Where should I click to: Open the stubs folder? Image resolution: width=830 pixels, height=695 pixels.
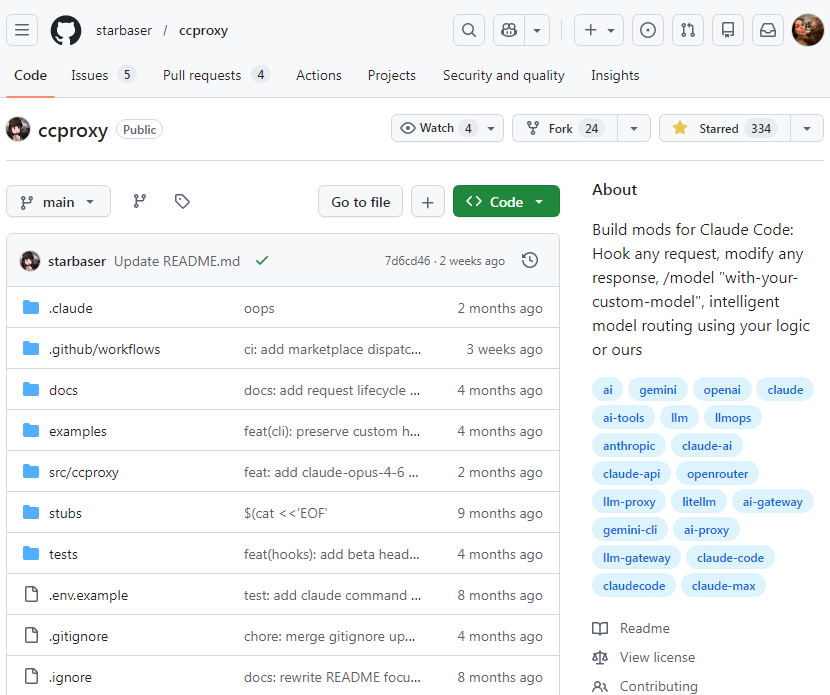[65, 513]
